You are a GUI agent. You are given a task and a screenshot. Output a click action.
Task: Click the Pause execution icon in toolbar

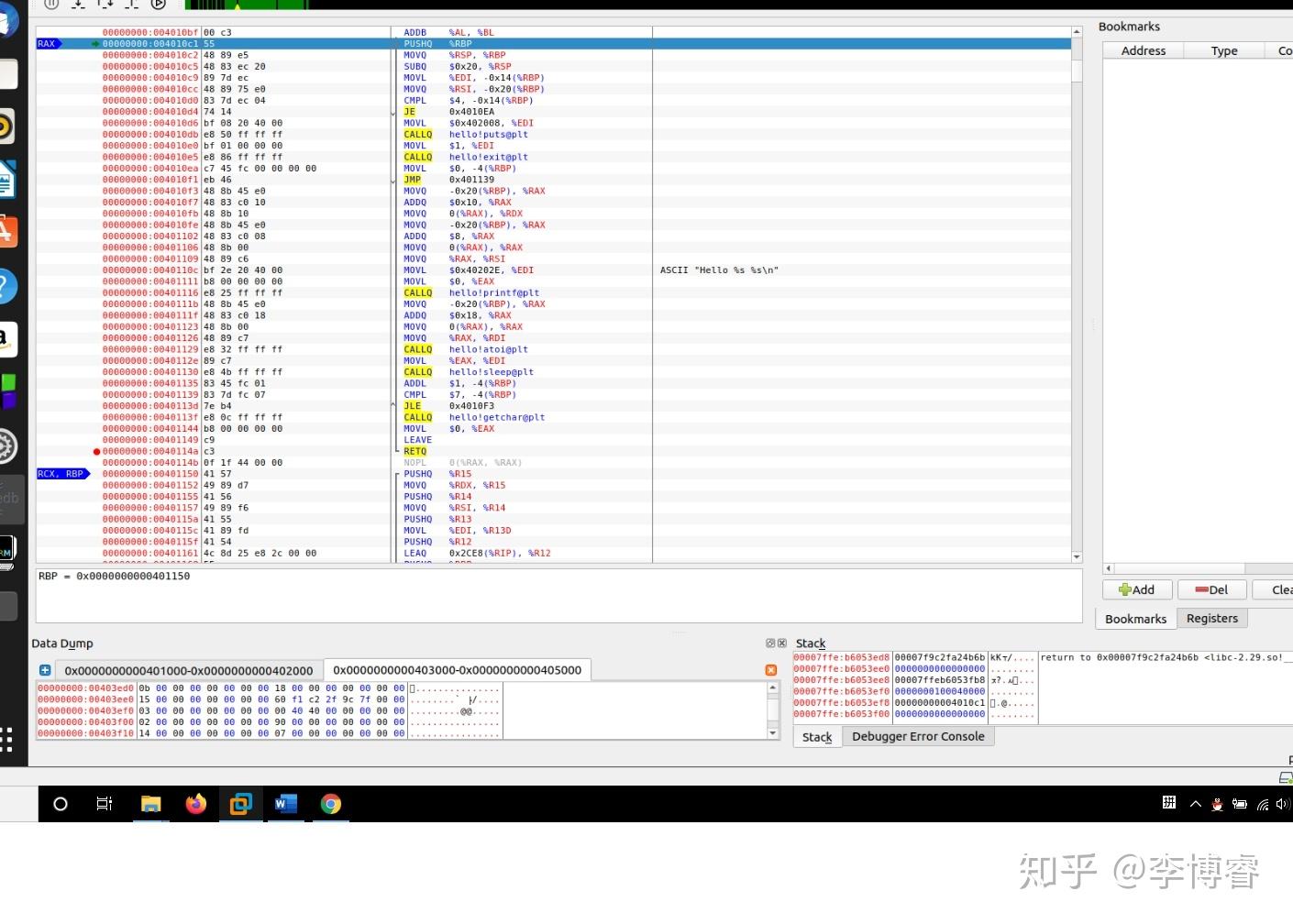51,5
